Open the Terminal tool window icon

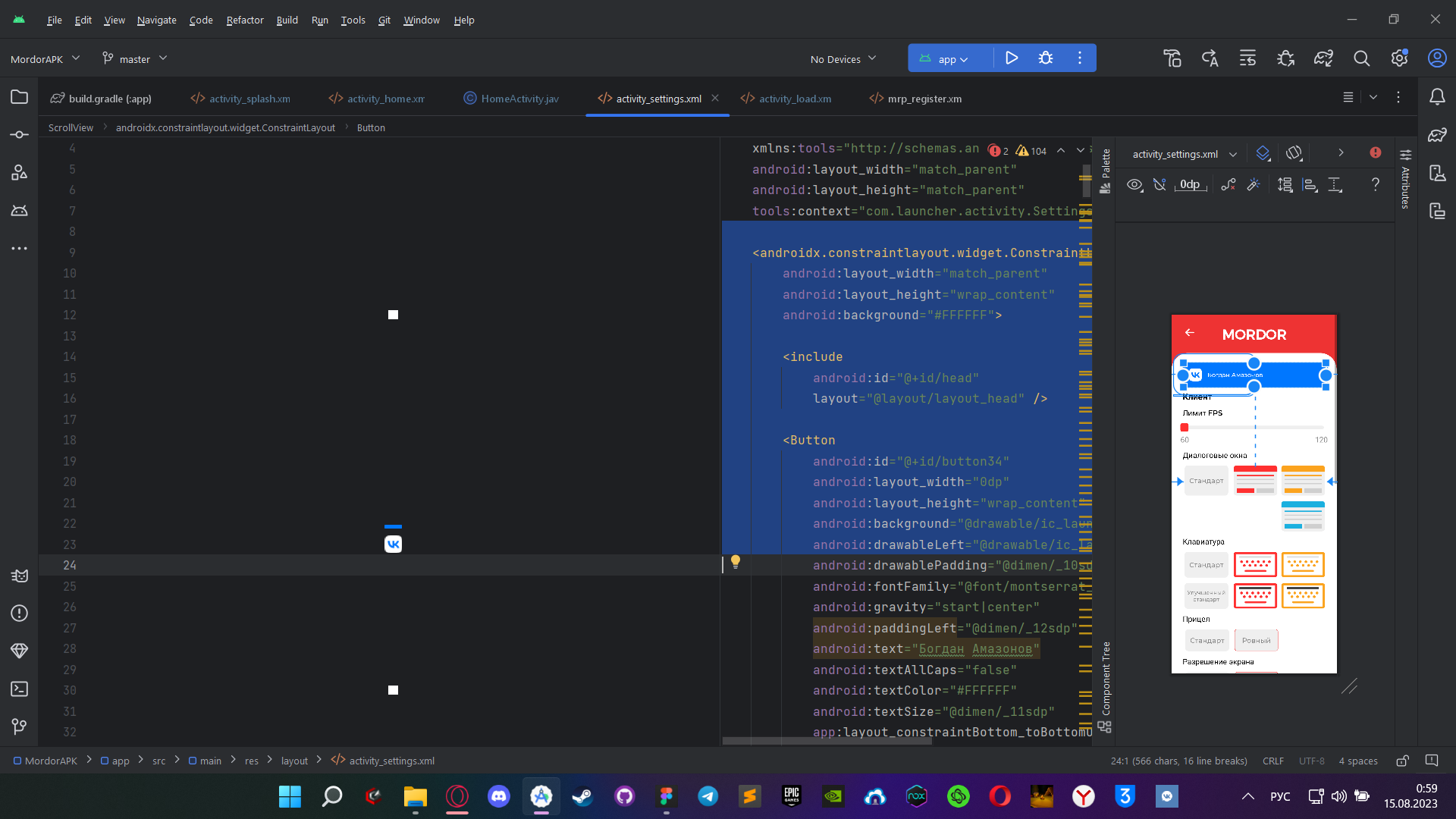(x=19, y=689)
